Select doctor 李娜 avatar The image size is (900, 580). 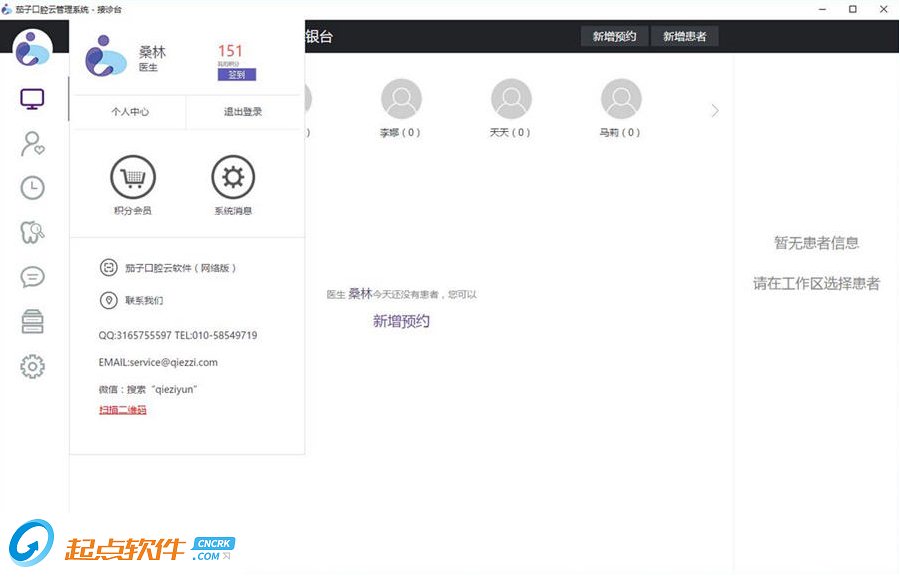coord(401,99)
